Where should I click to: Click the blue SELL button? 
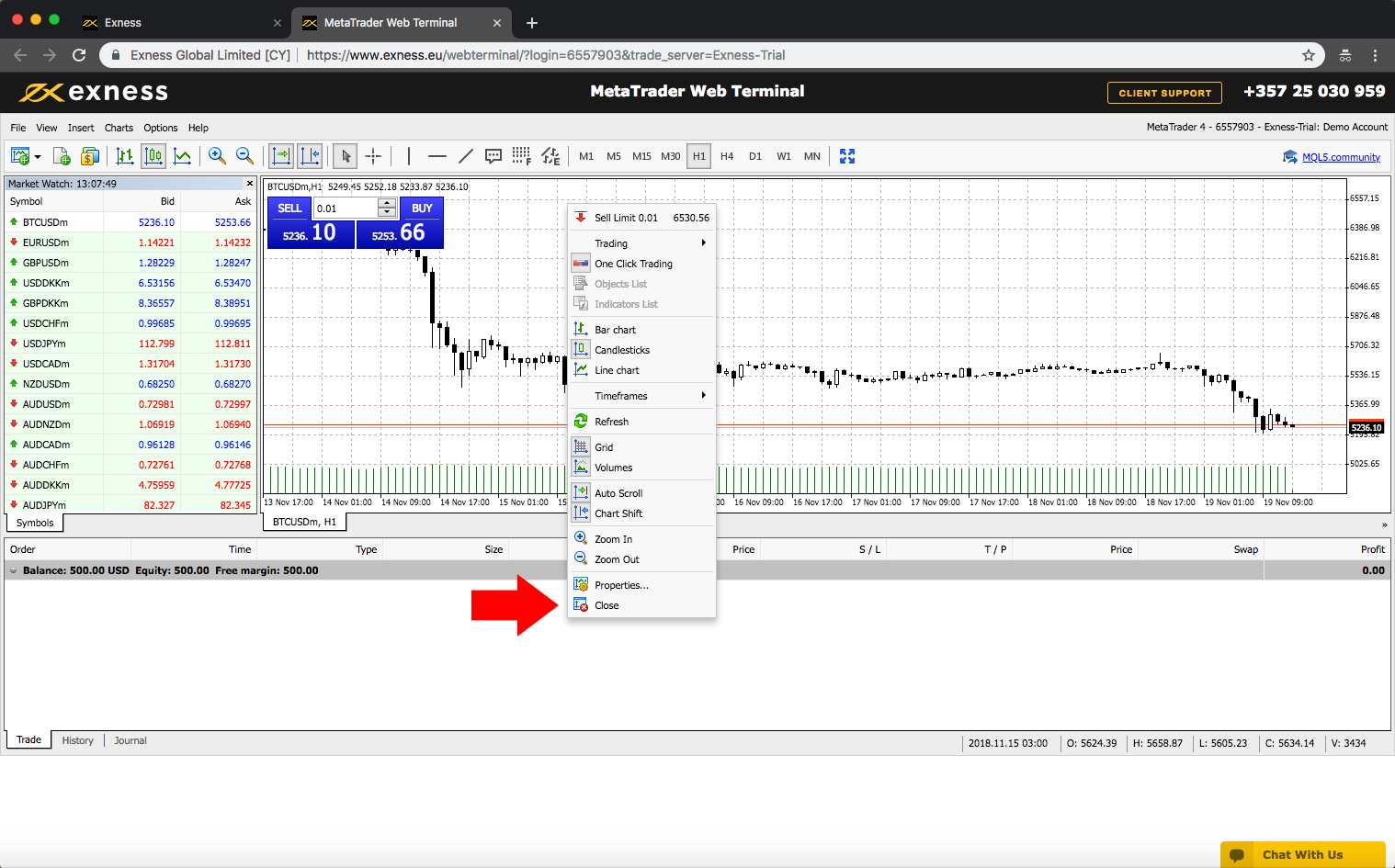289,209
